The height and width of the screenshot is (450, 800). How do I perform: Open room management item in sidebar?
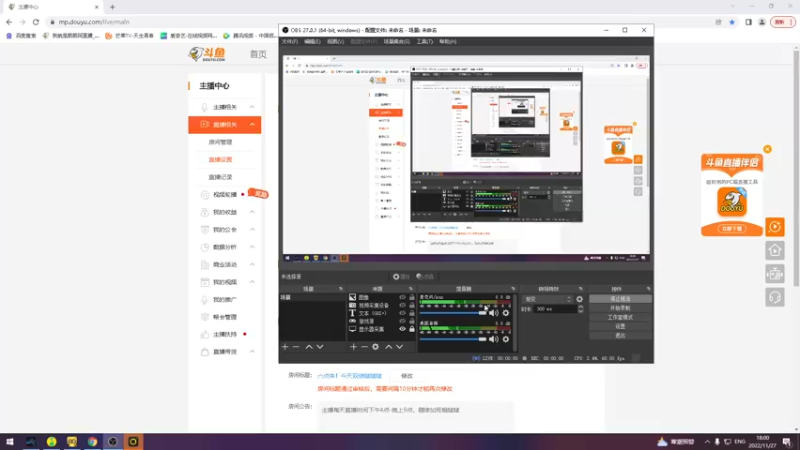220,142
